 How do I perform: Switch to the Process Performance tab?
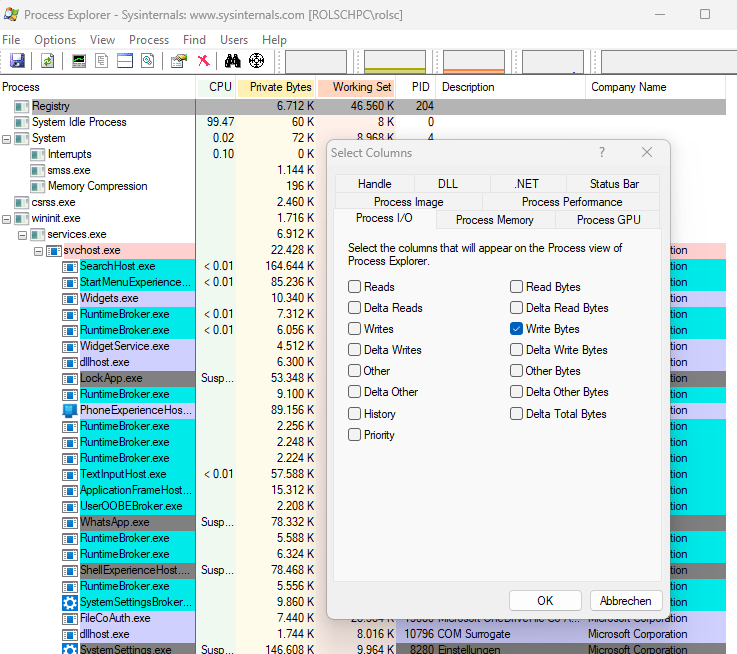tap(572, 202)
